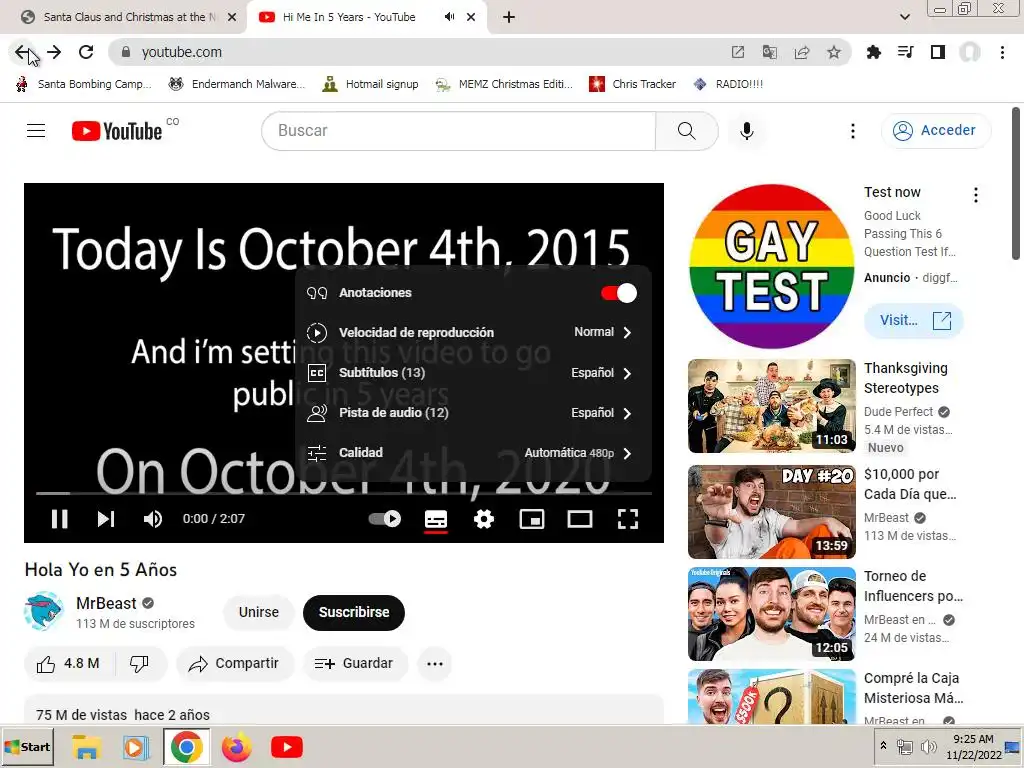Focus the Buscar search field

pos(459,131)
